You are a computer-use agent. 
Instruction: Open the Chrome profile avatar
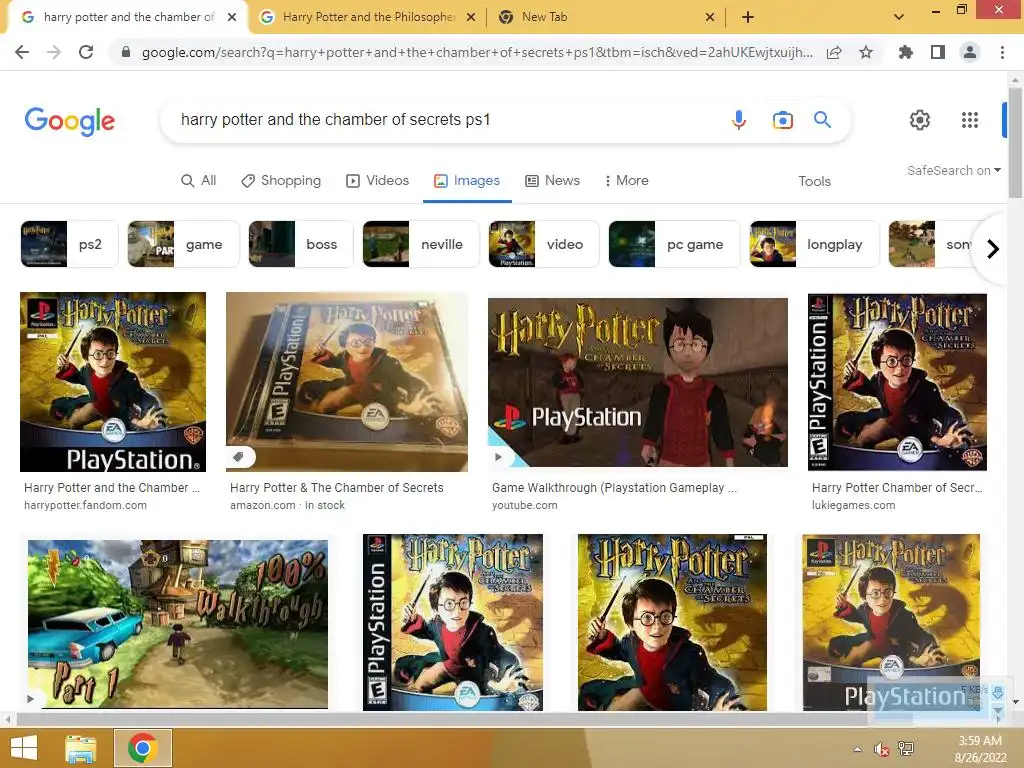coord(970,52)
